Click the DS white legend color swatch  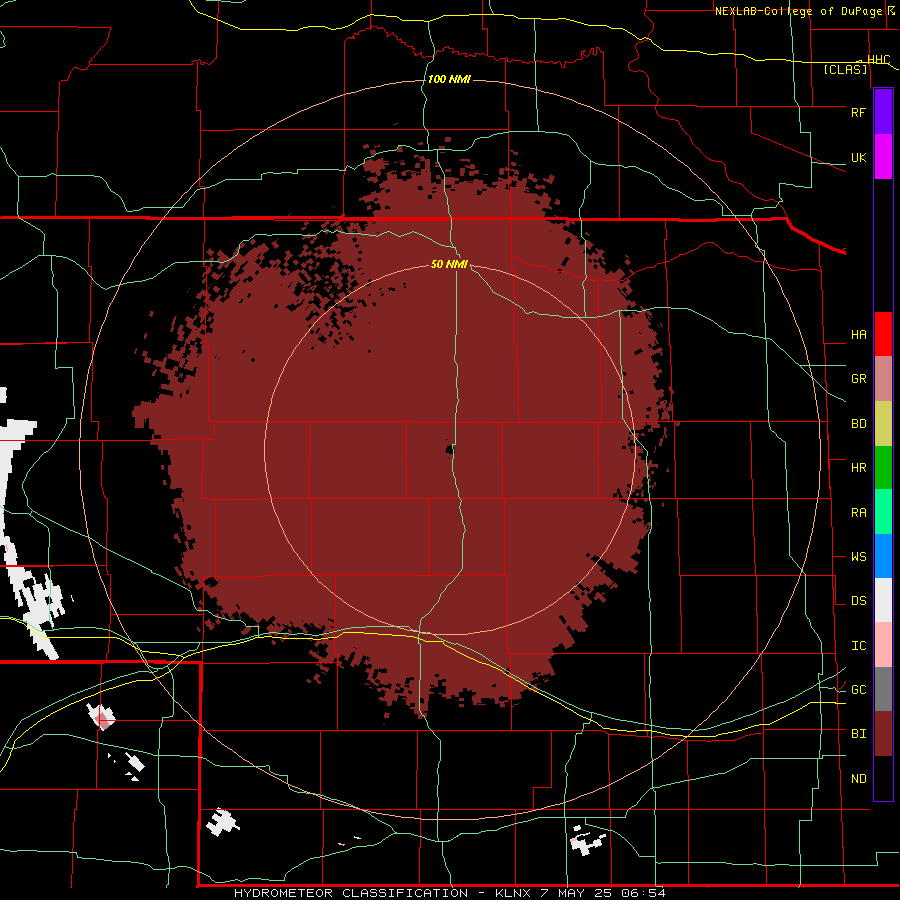(883, 600)
